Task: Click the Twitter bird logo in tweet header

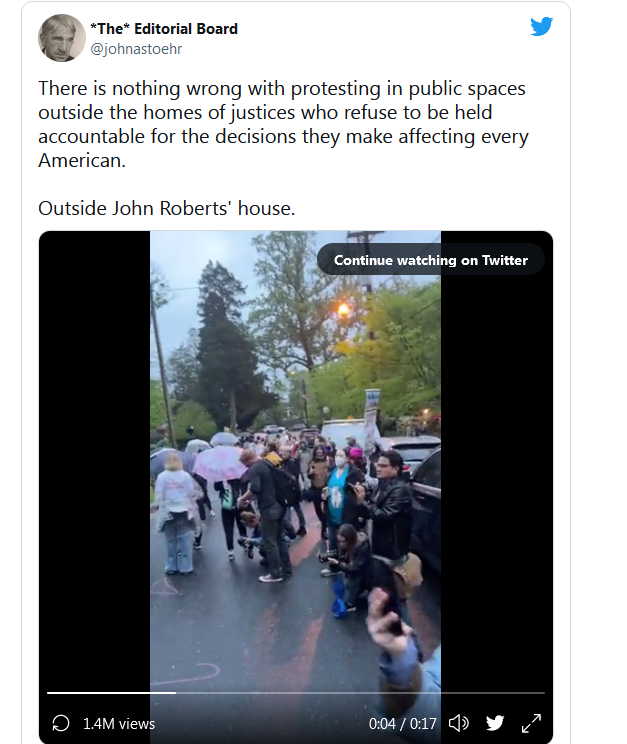Action: pyautogui.click(x=541, y=27)
